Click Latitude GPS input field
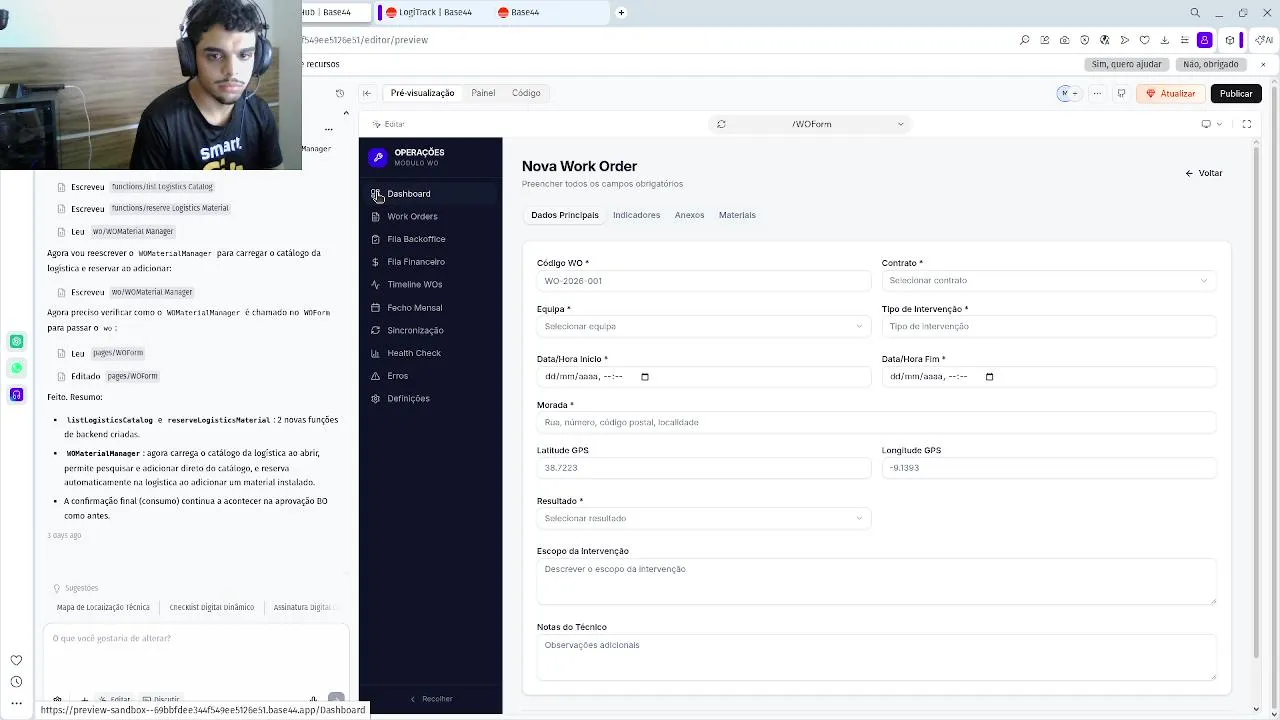This screenshot has height=720, width=1280. point(703,468)
